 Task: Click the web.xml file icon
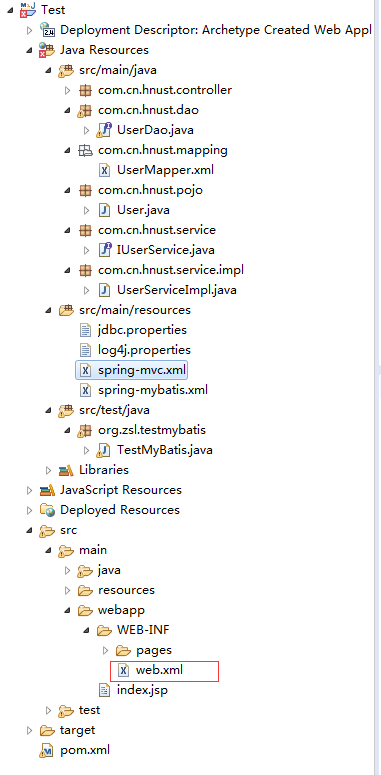pyautogui.click(x=124, y=671)
